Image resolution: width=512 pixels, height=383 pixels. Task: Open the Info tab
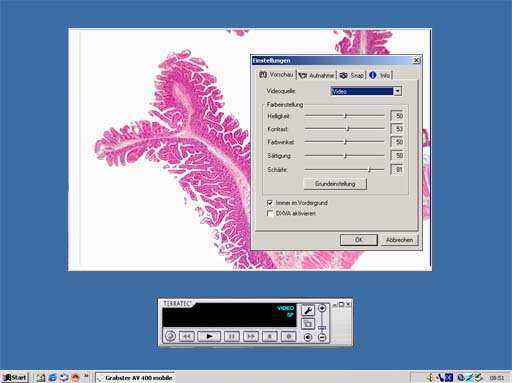[380, 75]
